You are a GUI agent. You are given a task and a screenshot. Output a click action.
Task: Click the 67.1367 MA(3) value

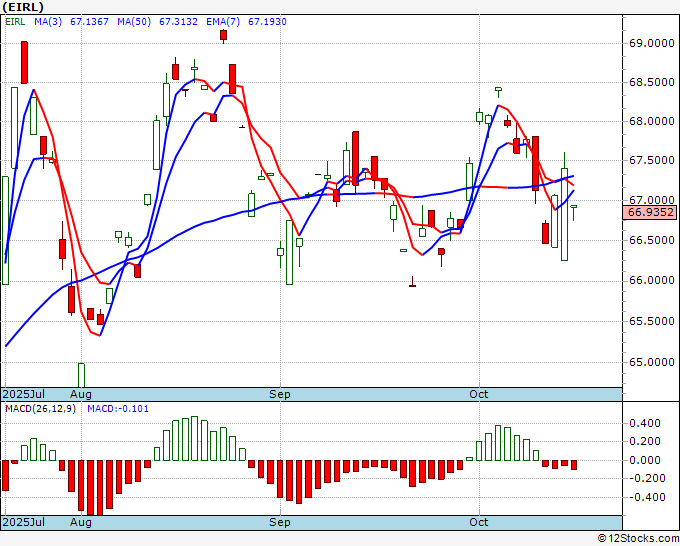click(x=89, y=22)
